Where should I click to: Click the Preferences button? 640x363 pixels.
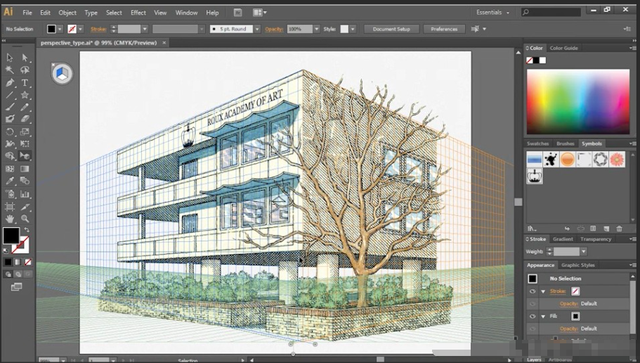[444, 29]
